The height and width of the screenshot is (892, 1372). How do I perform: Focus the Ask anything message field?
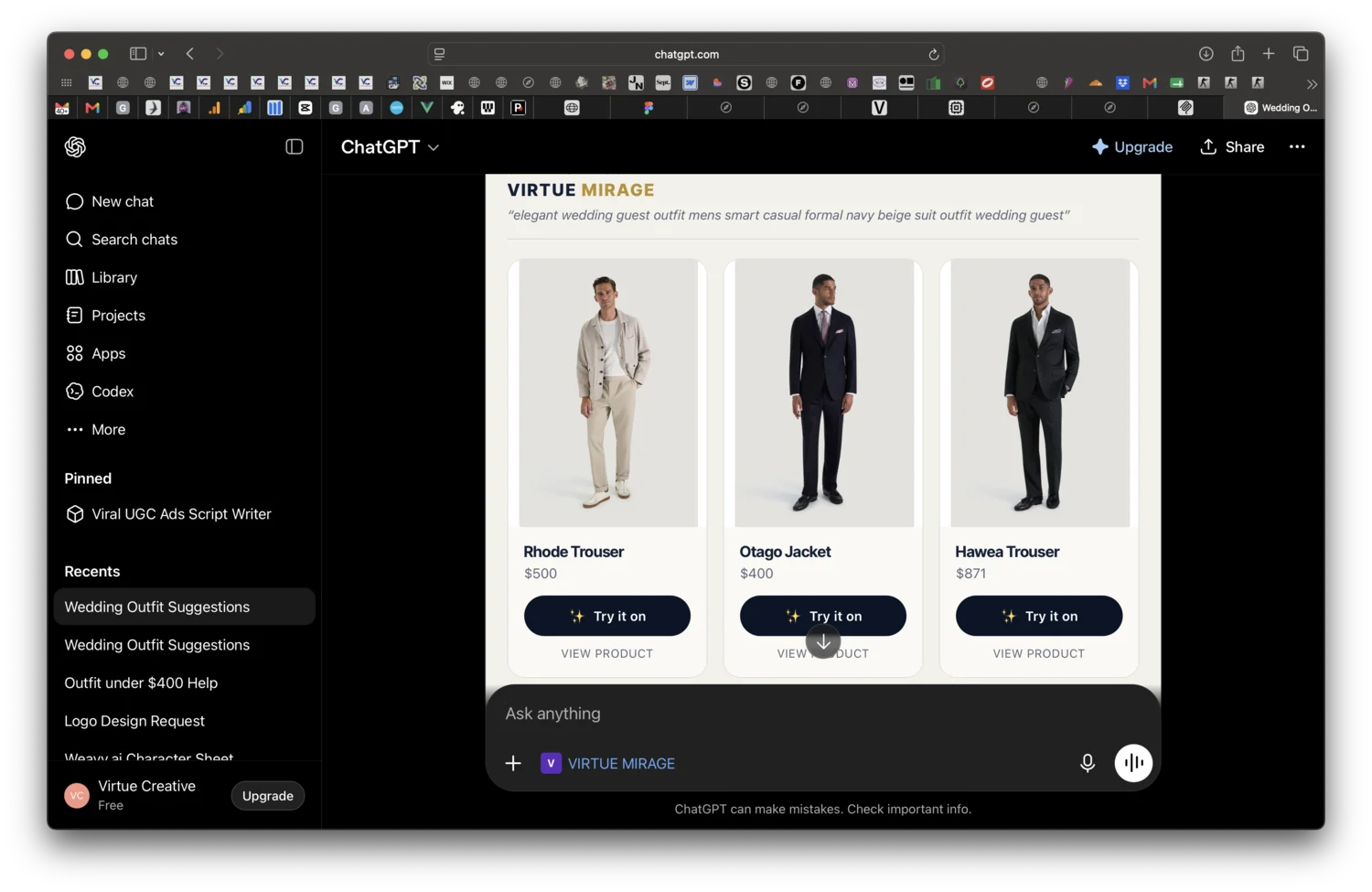click(x=823, y=714)
